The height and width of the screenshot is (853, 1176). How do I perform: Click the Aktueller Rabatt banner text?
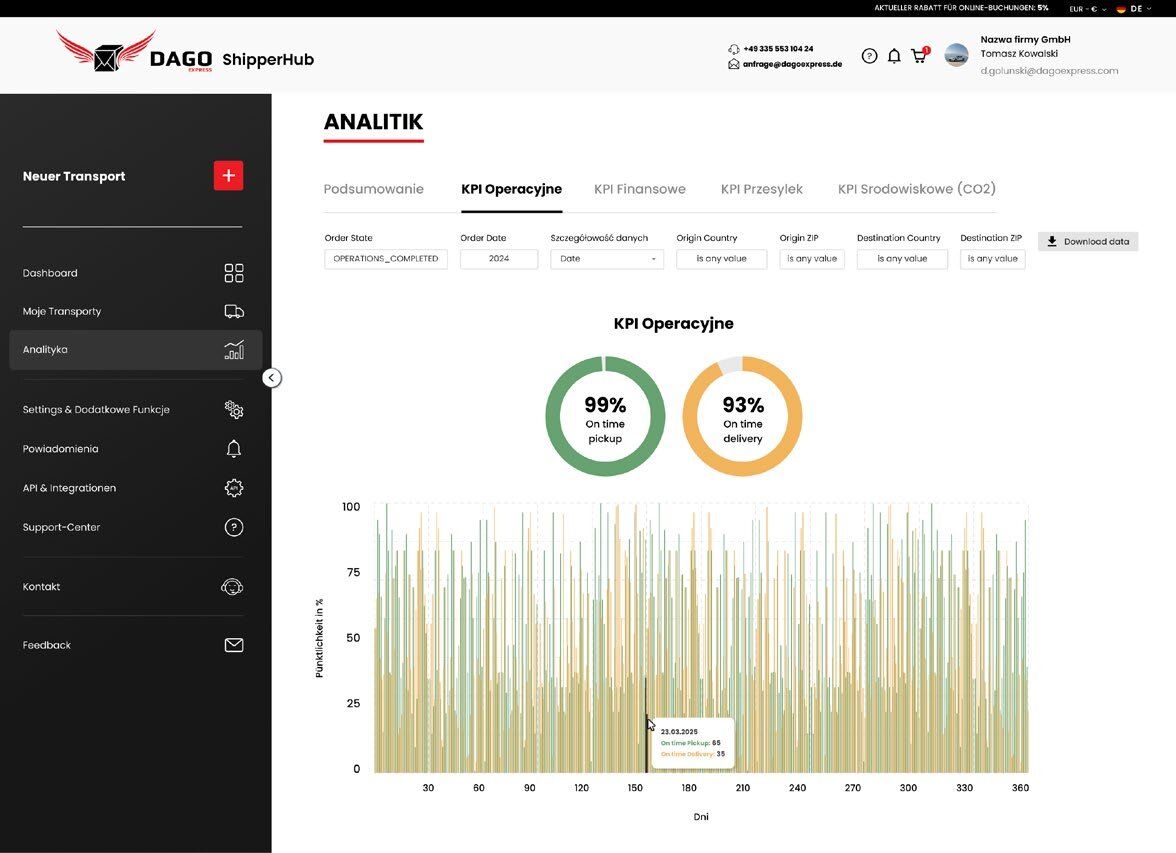(961, 8)
